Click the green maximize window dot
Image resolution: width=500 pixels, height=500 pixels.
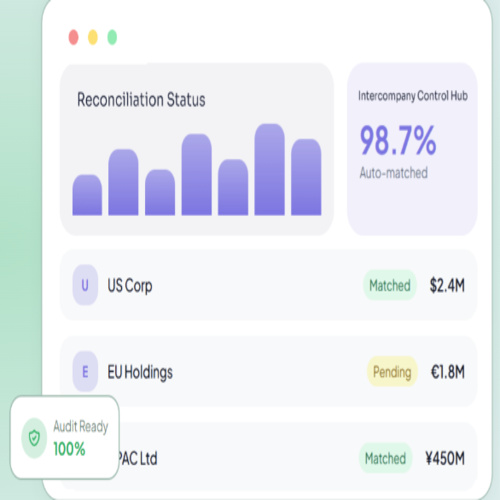click(x=112, y=37)
